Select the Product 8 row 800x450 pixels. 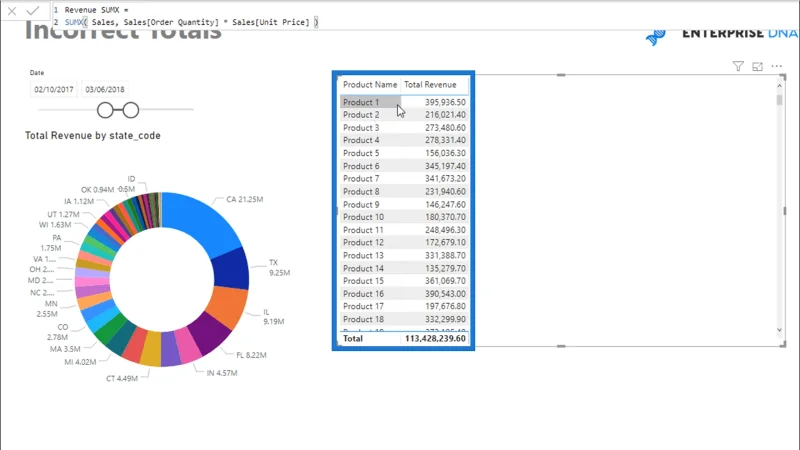pyautogui.click(x=404, y=191)
